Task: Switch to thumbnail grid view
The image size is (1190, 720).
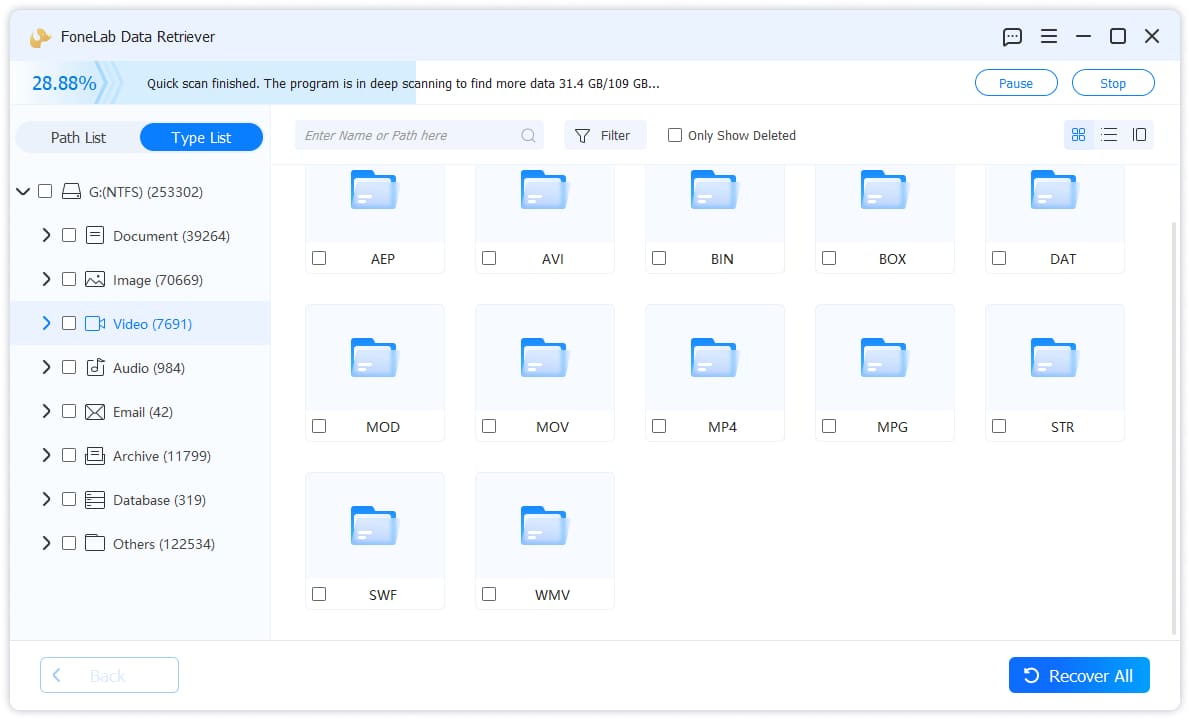Action: (1078, 135)
